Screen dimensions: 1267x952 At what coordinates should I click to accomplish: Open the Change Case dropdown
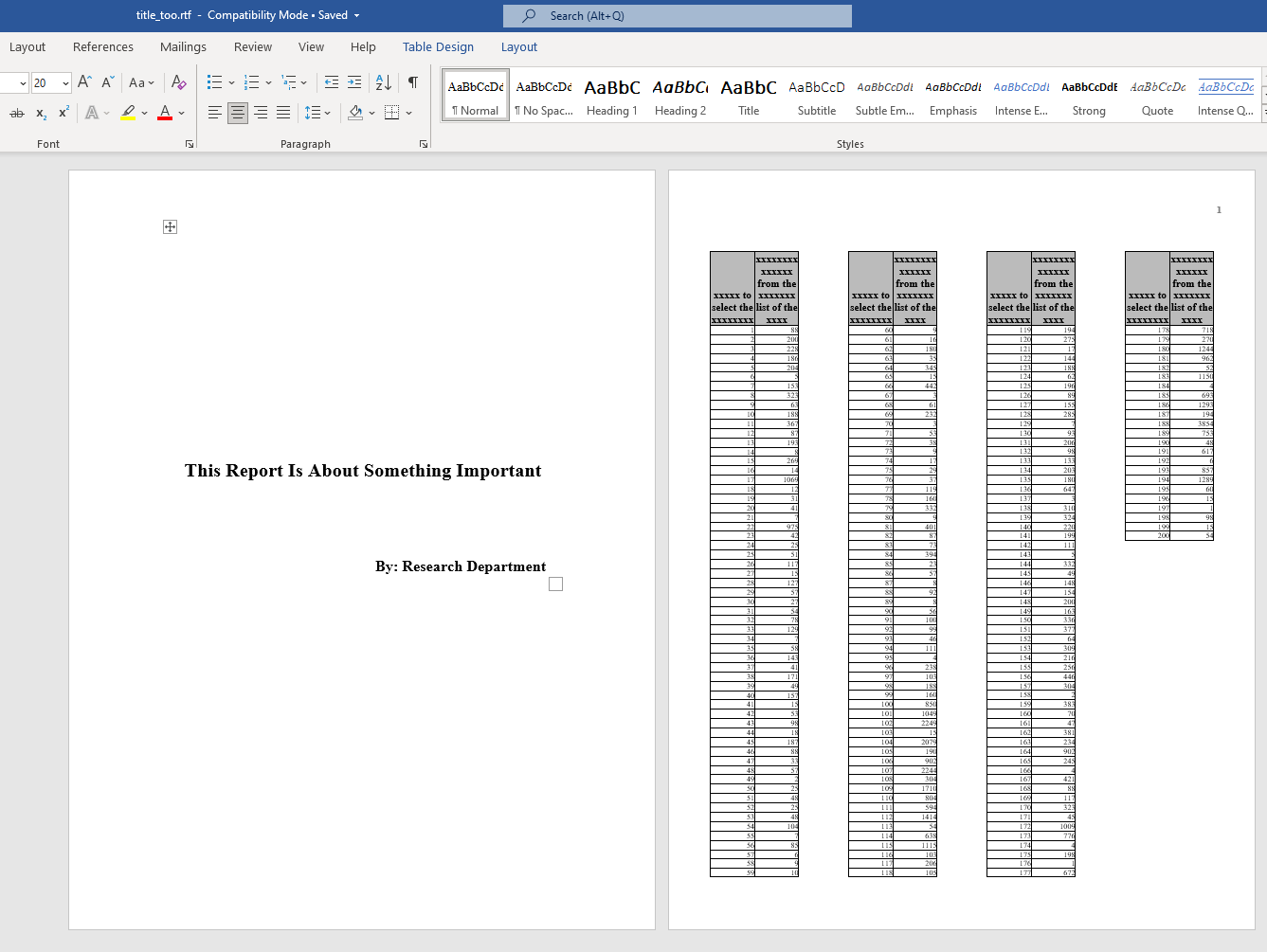[141, 82]
